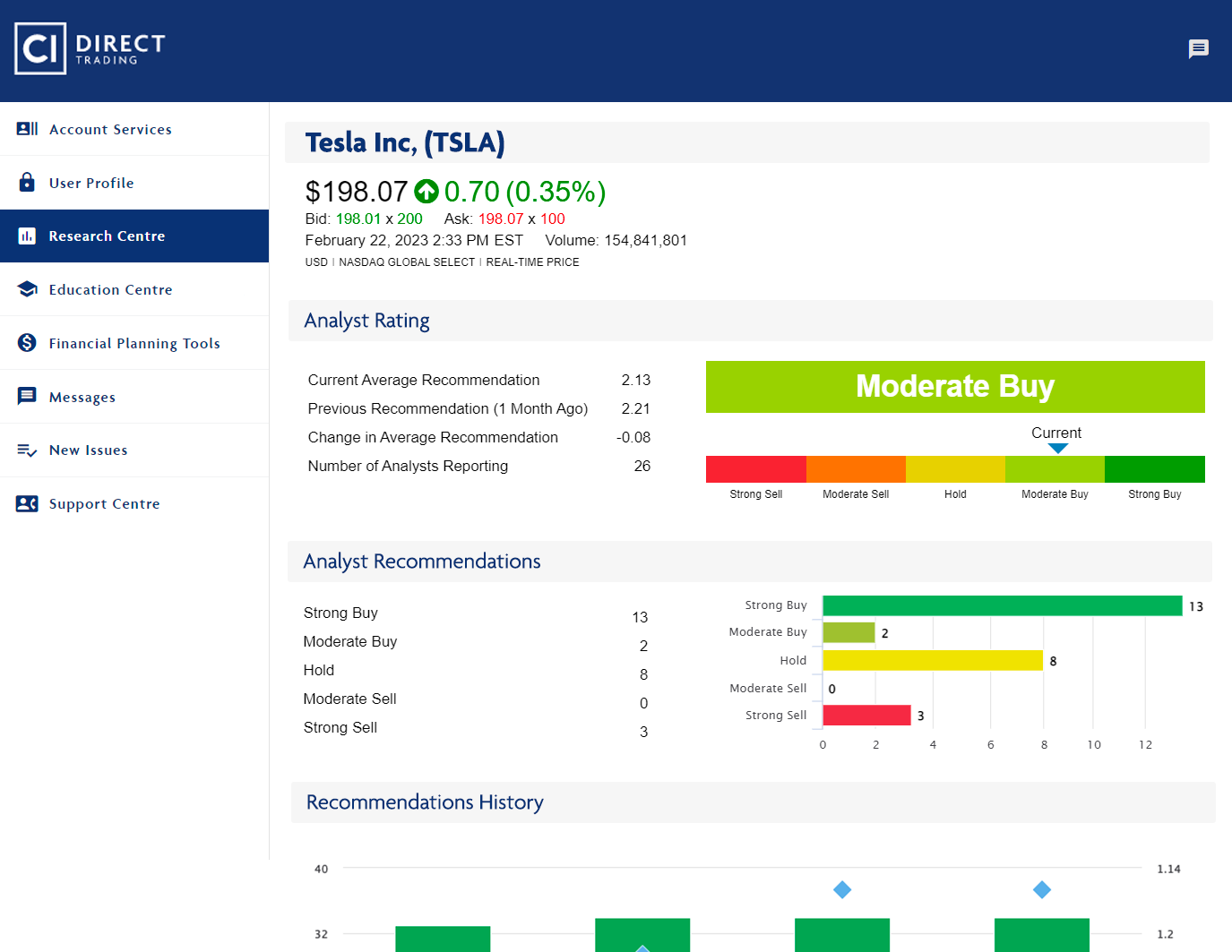Click the Research Centre chart icon

tap(27, 236)
